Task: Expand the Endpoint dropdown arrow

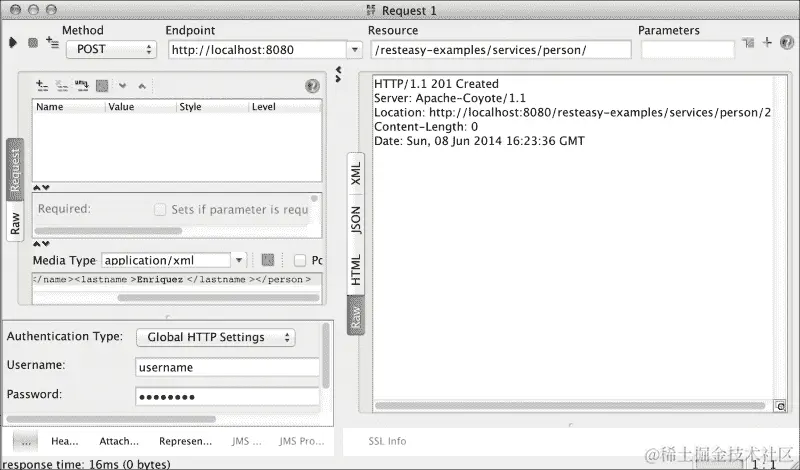Action: pyautogui.click(x=354, y=50)
